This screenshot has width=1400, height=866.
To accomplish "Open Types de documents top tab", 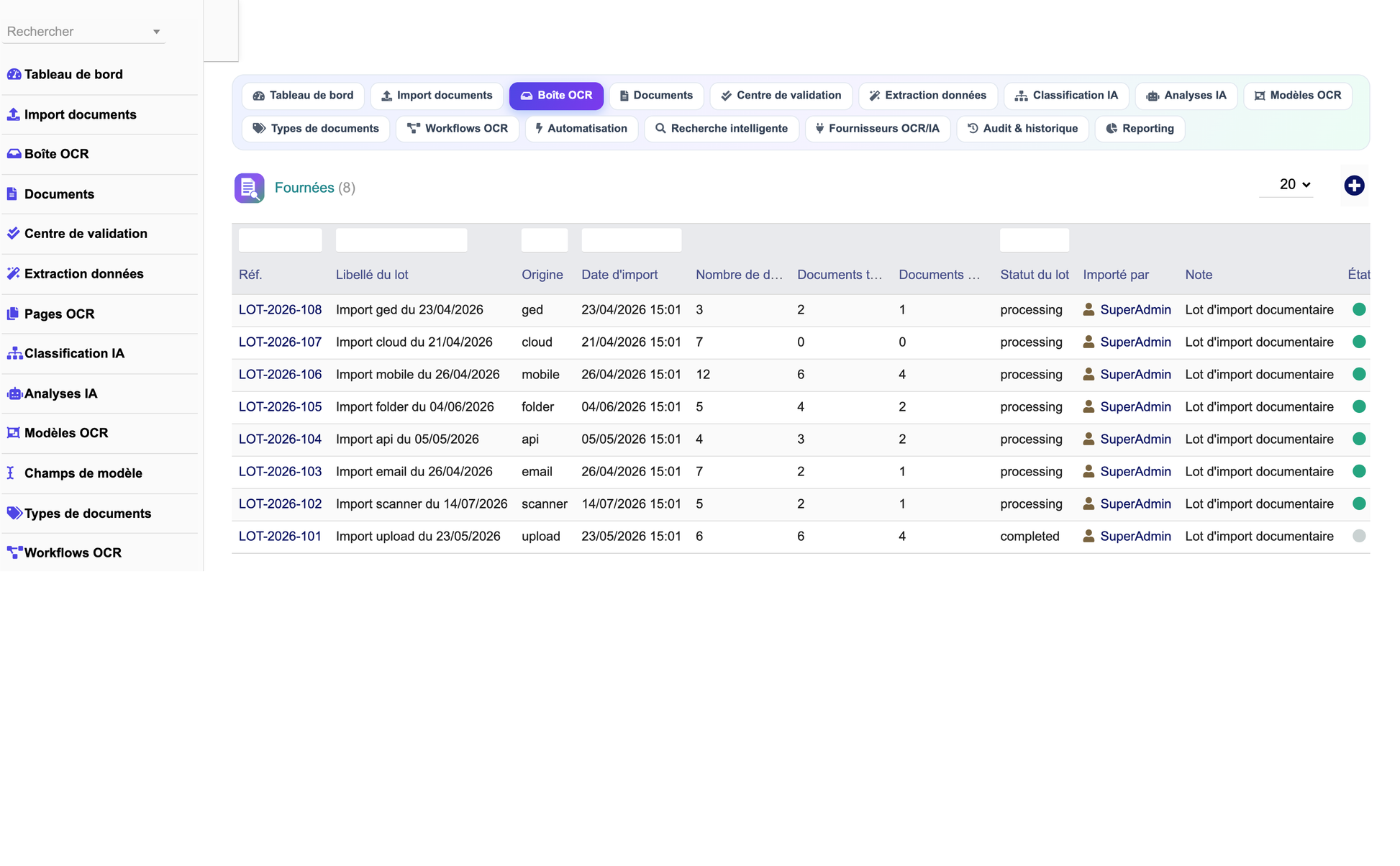I will (316, 129).
